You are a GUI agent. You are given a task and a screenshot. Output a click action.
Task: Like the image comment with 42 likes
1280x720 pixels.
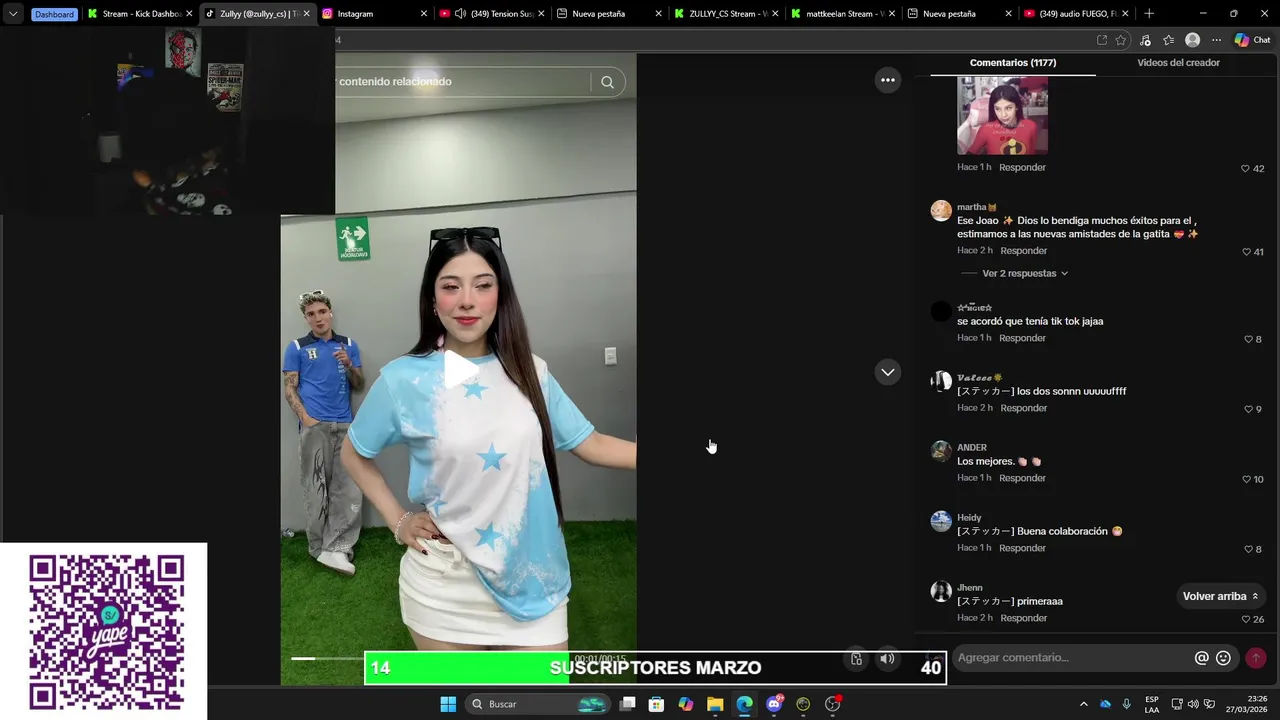pos(1245,169)
